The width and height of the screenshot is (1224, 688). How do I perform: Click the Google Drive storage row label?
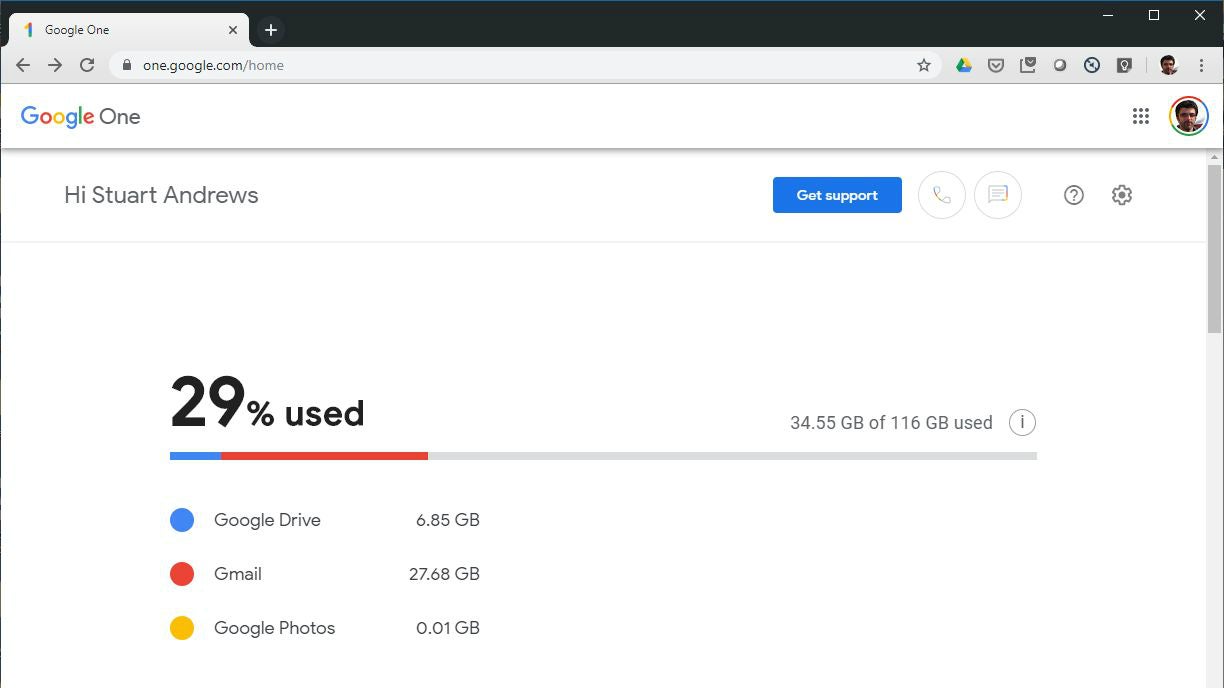[267, 520]
